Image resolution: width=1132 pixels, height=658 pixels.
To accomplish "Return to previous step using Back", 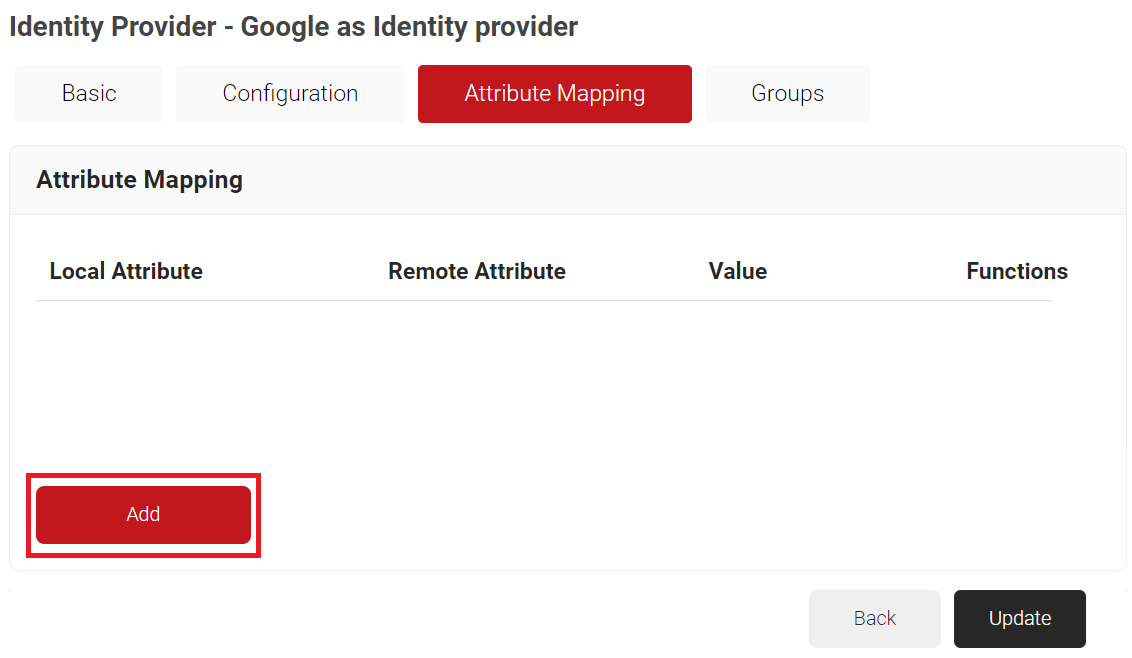I will pos(874,619).
